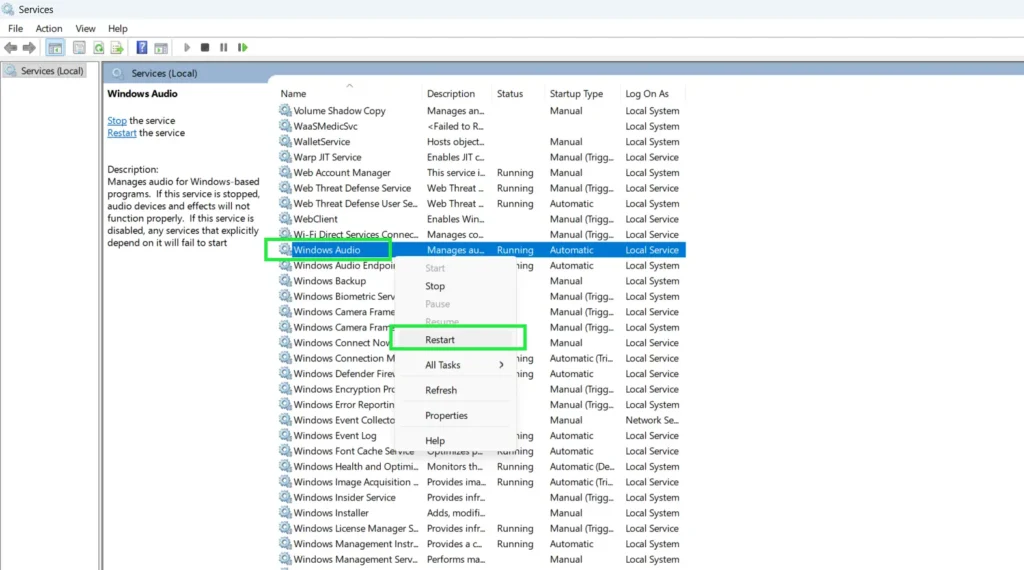Select the Windows Health and Optimi... row
This screenshot has height=570, width=1024.
tap(481, 466)
